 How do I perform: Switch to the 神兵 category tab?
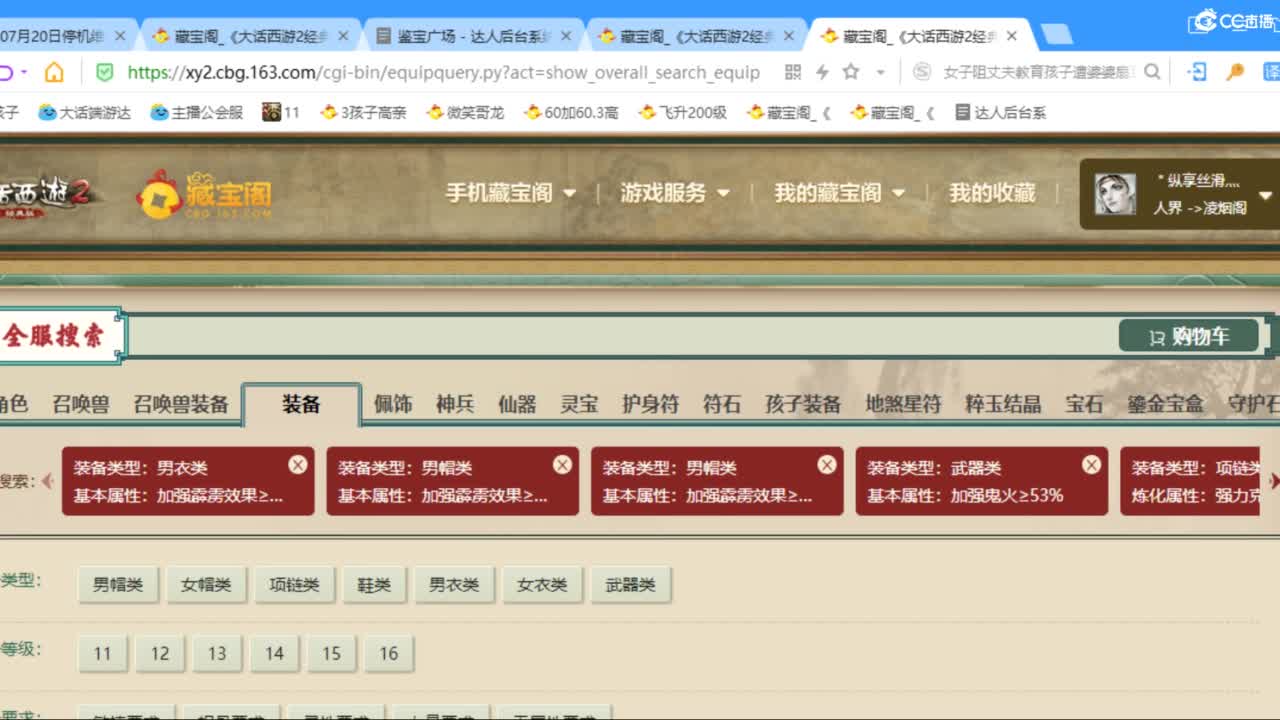tap(455, 404)
